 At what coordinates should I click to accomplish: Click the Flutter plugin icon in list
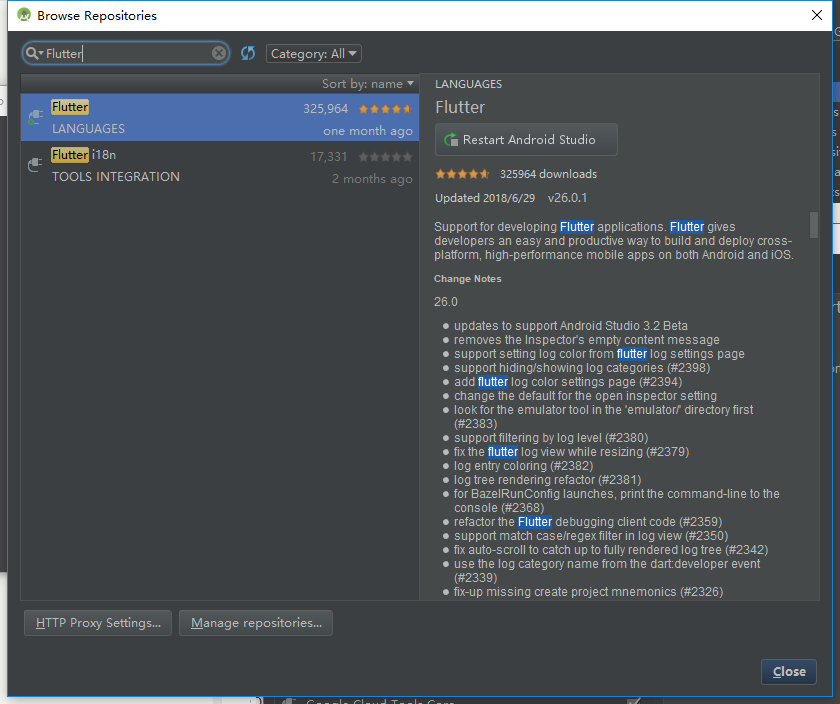point(35,117)
